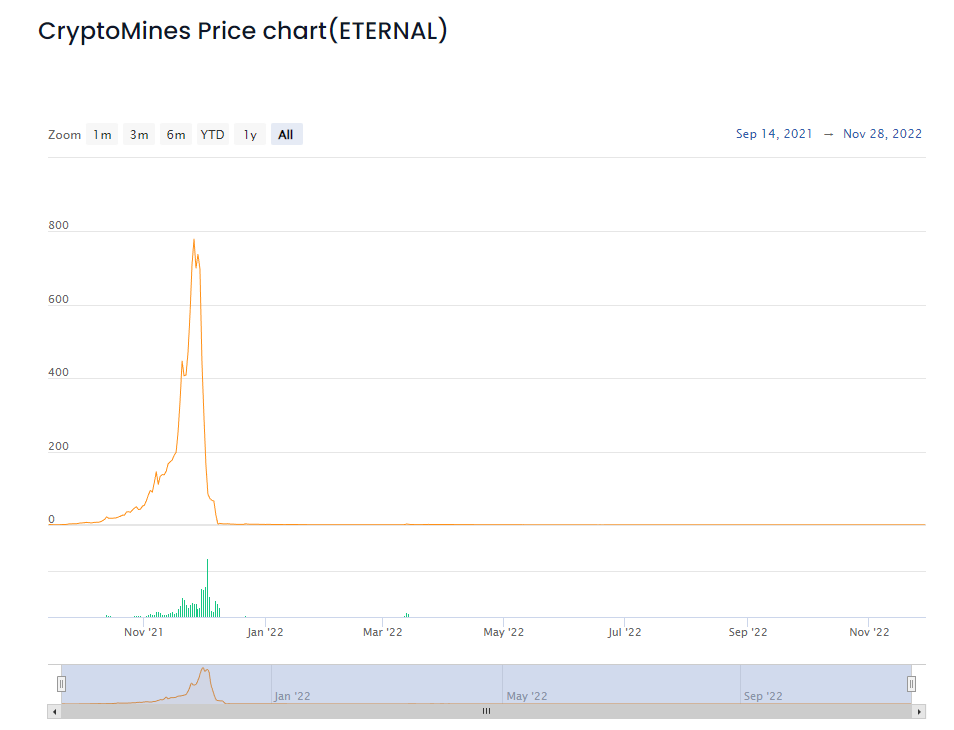Click the active All zoom button

[x=286, y=135]
